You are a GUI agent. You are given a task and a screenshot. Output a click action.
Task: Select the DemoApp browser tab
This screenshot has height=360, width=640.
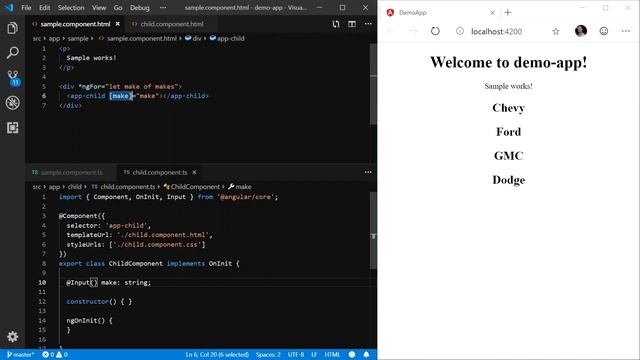[x=440, y=13]
